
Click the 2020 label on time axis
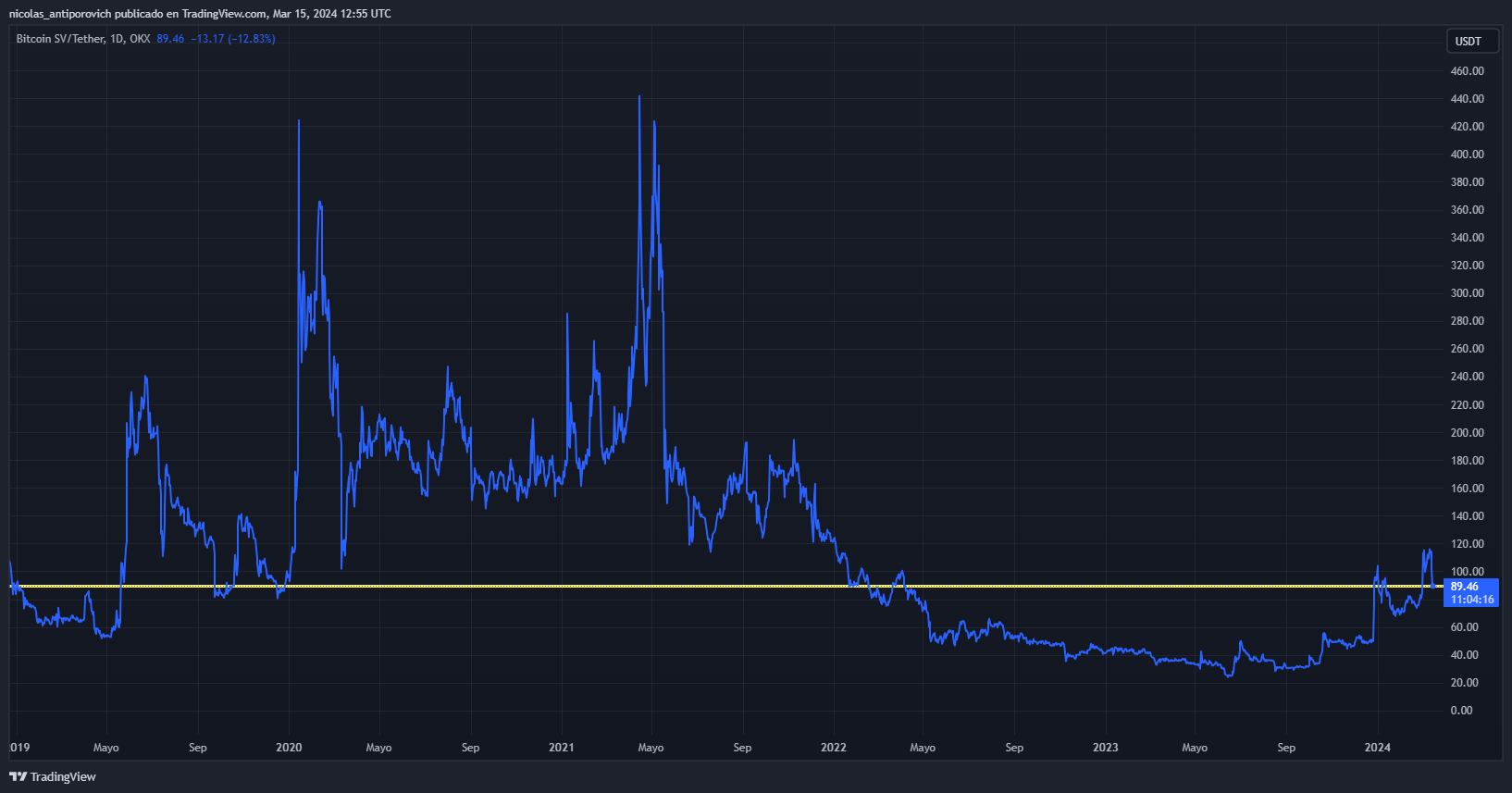pos(289,748)
